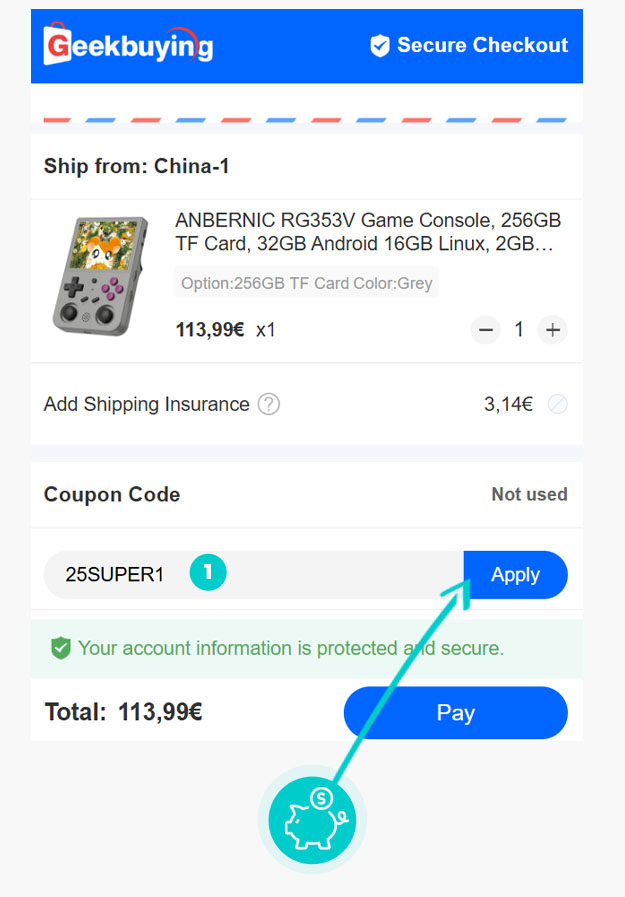
Task: Apply the coupon code
Action: pyautogui.click(x=515, y=575)
